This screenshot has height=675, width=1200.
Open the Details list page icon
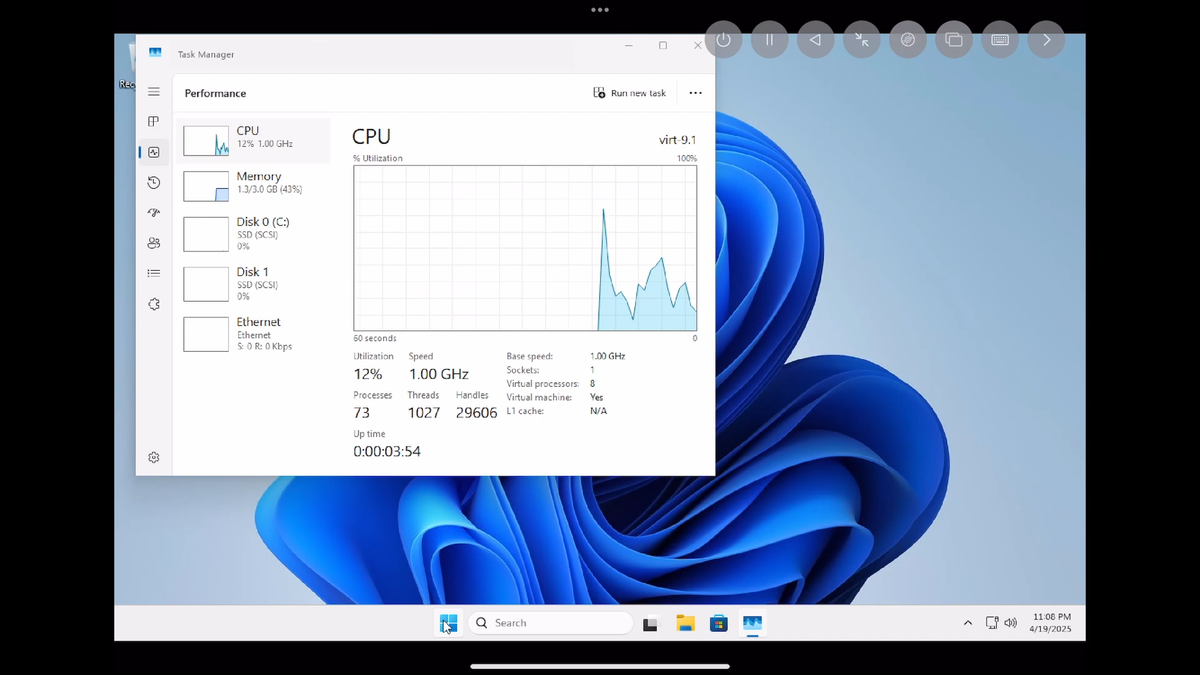tap(153, 273)
